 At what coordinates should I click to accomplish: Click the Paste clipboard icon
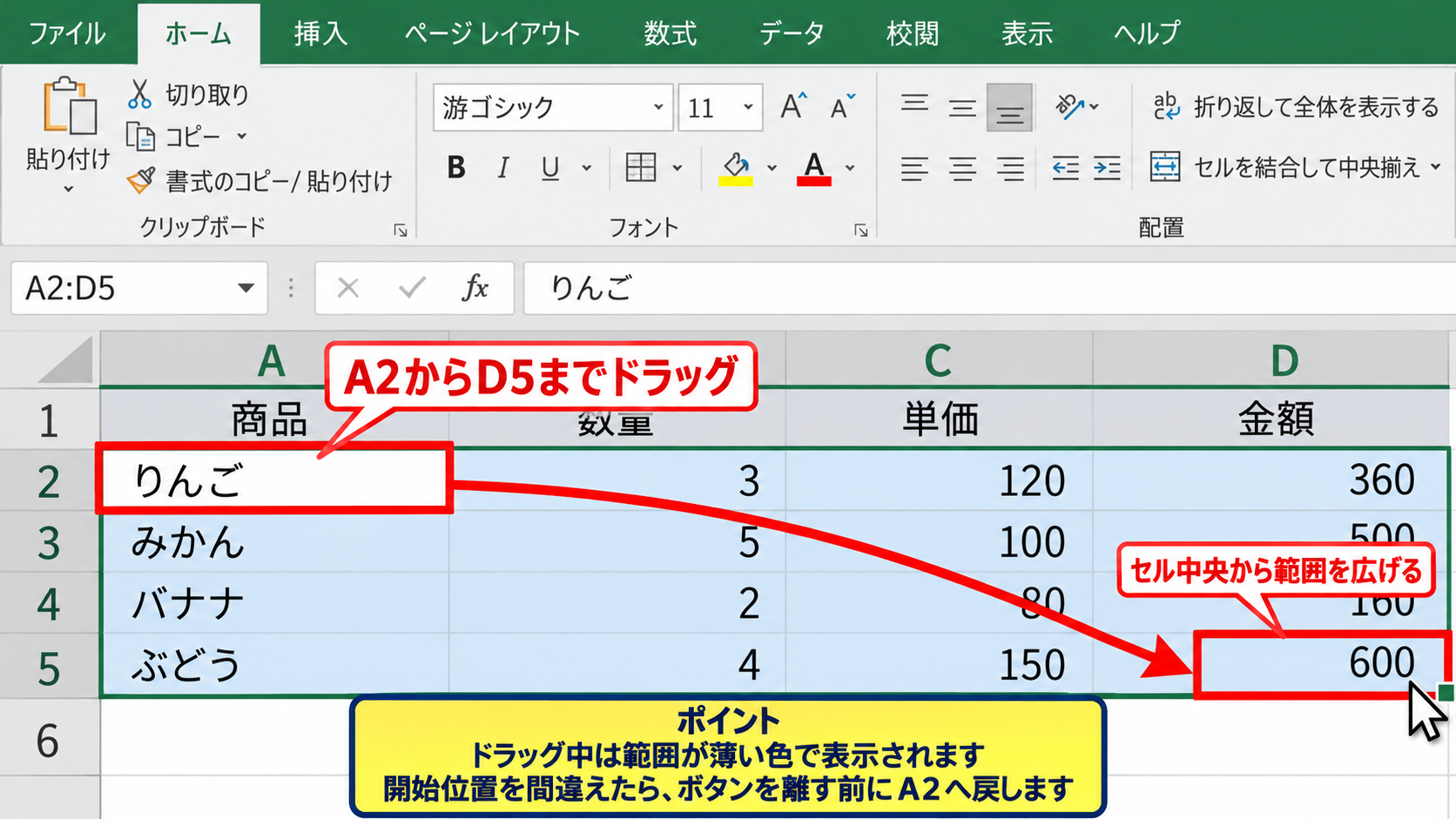point(70,106)
